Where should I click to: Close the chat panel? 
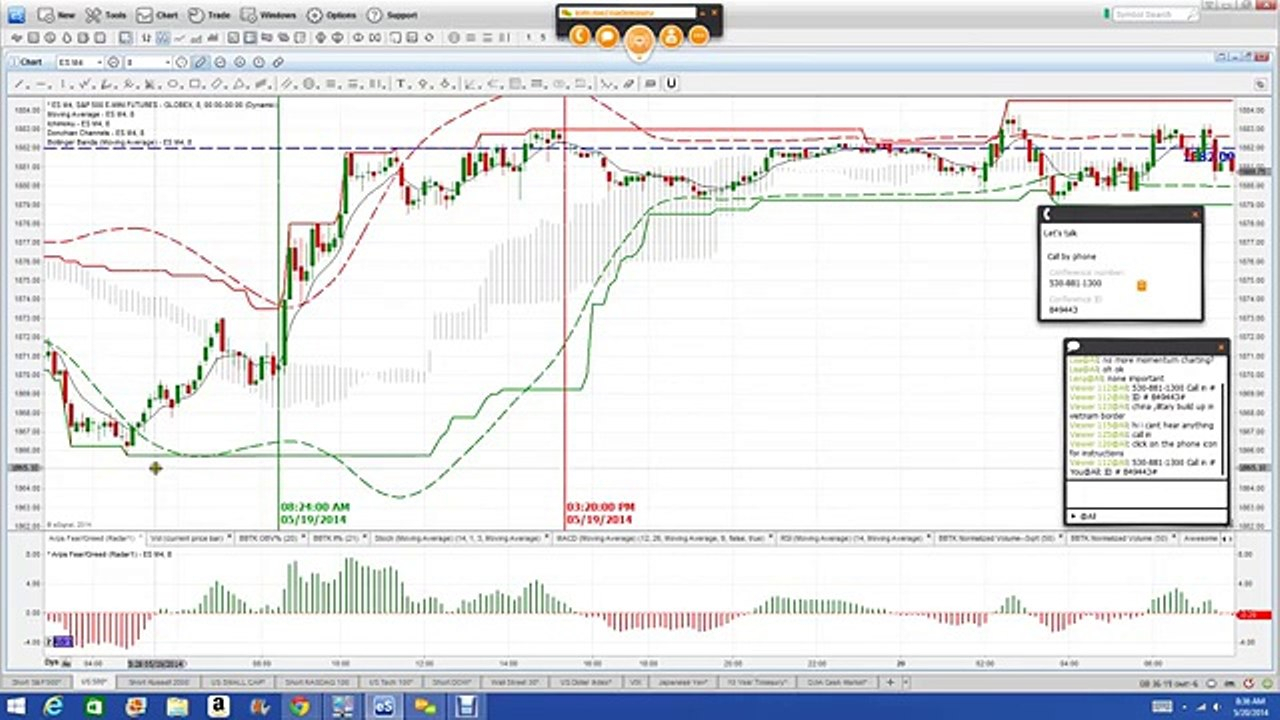[1221, 347]
